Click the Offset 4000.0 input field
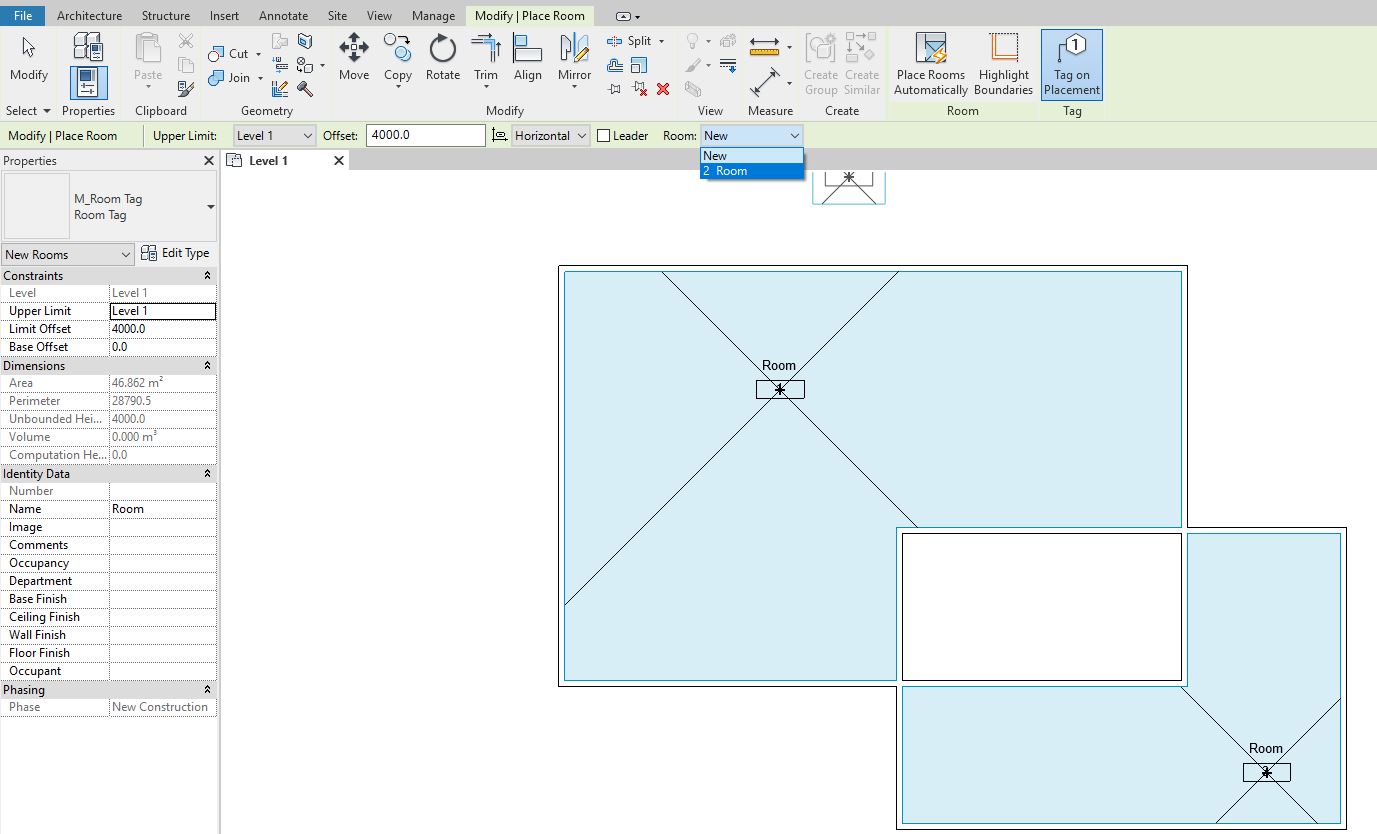The image size is (1377, 834). click(x=426, y=136)
